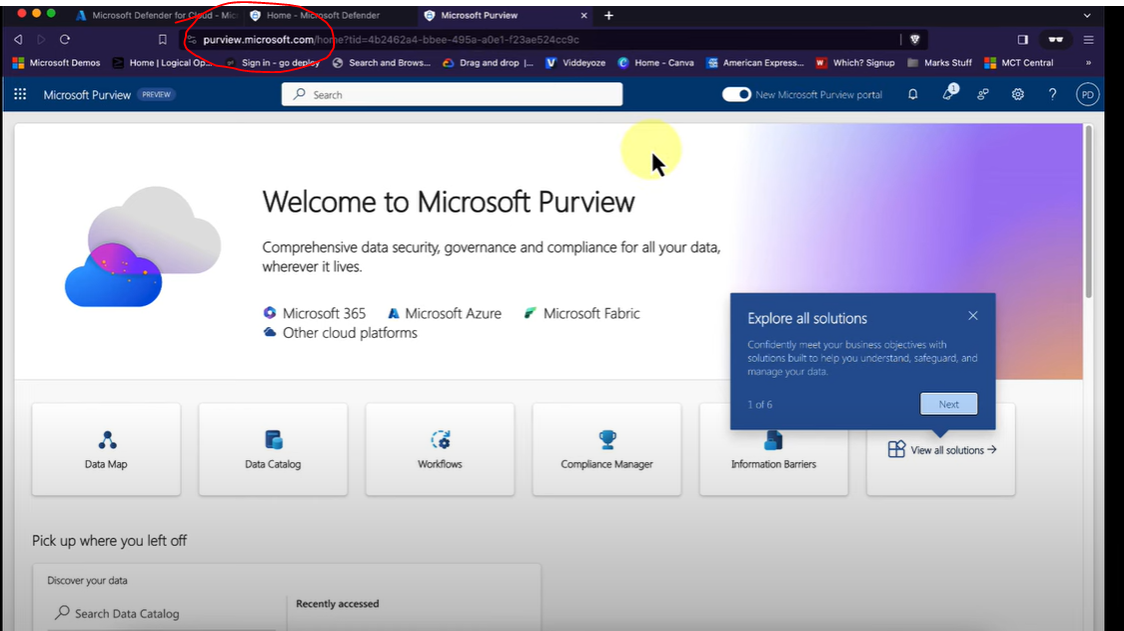Open the settings gear in Purview header
Image resolution: width=1124 pixels, height=631 pixels.
[x=1017, y=94]
